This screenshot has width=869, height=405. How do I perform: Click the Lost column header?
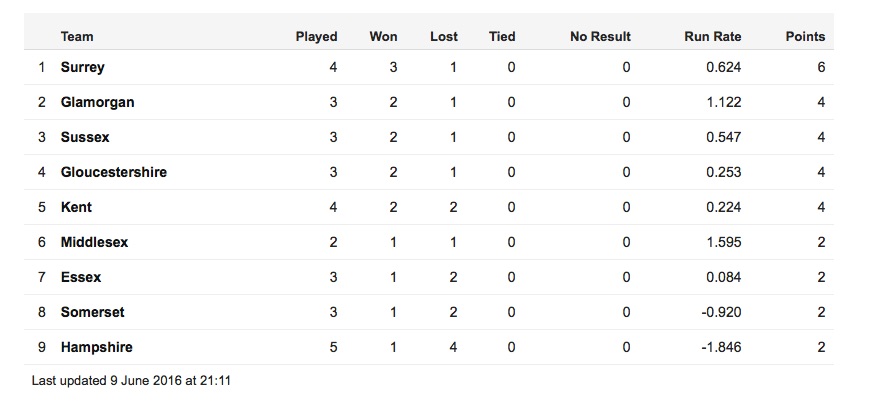click(444, 37)
